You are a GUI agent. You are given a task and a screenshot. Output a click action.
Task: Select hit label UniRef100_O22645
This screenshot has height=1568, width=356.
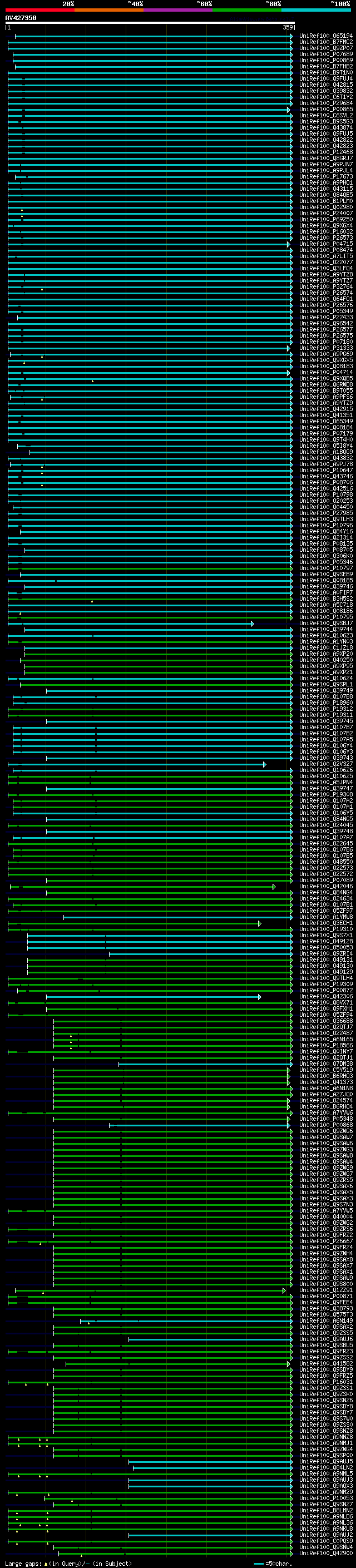(x=325, y=843)
